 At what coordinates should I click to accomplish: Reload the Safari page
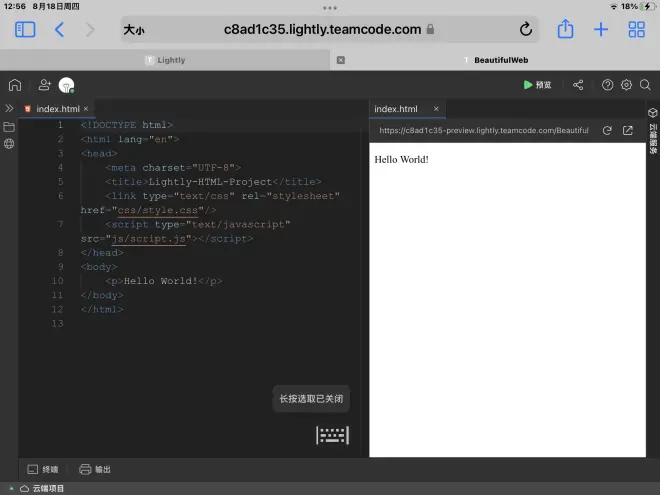point(526,29)
